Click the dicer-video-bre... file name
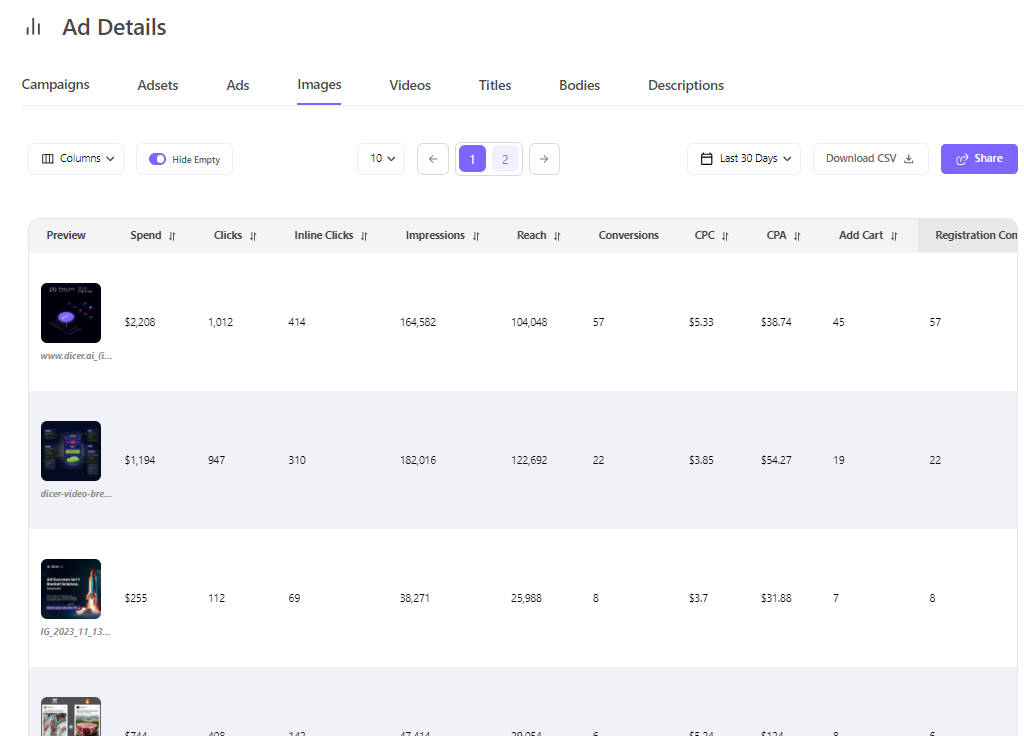Screen dimensions: 1024x736 pos(76,494)
